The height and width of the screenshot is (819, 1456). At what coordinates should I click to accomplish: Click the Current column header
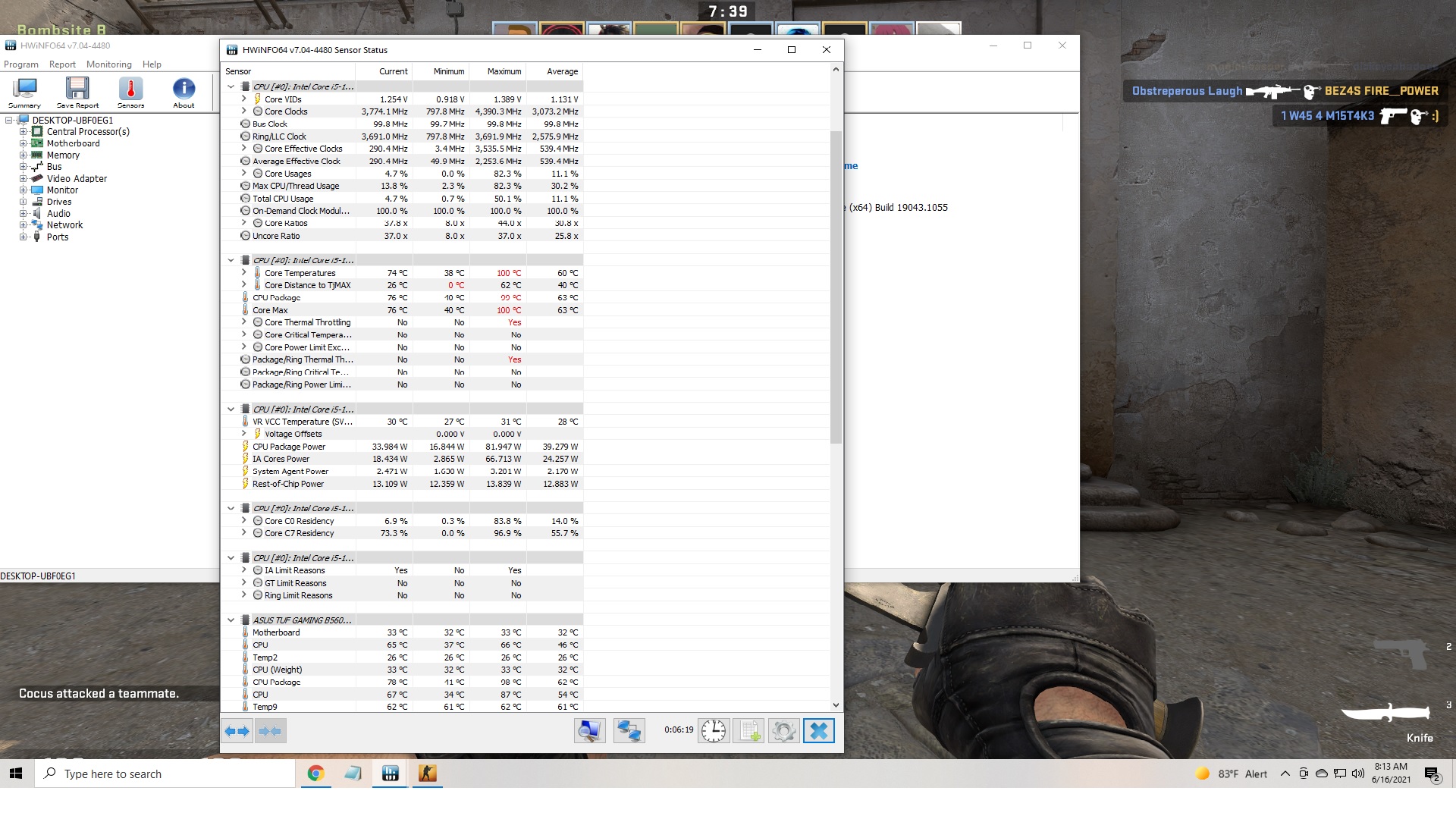click(x=384, y=71)
